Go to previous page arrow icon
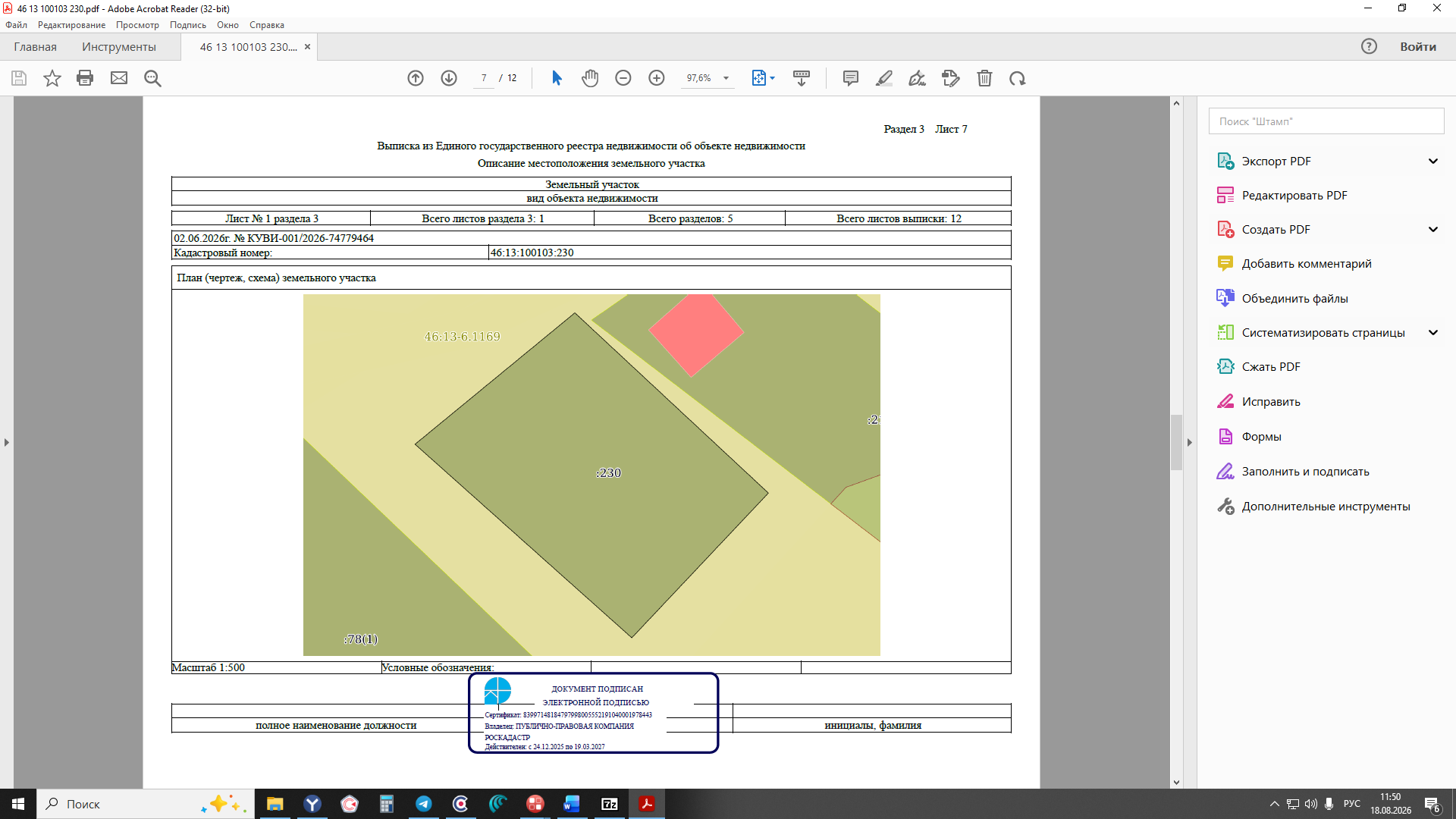This screenshot has height=819, width=1456. click(416, 78)
